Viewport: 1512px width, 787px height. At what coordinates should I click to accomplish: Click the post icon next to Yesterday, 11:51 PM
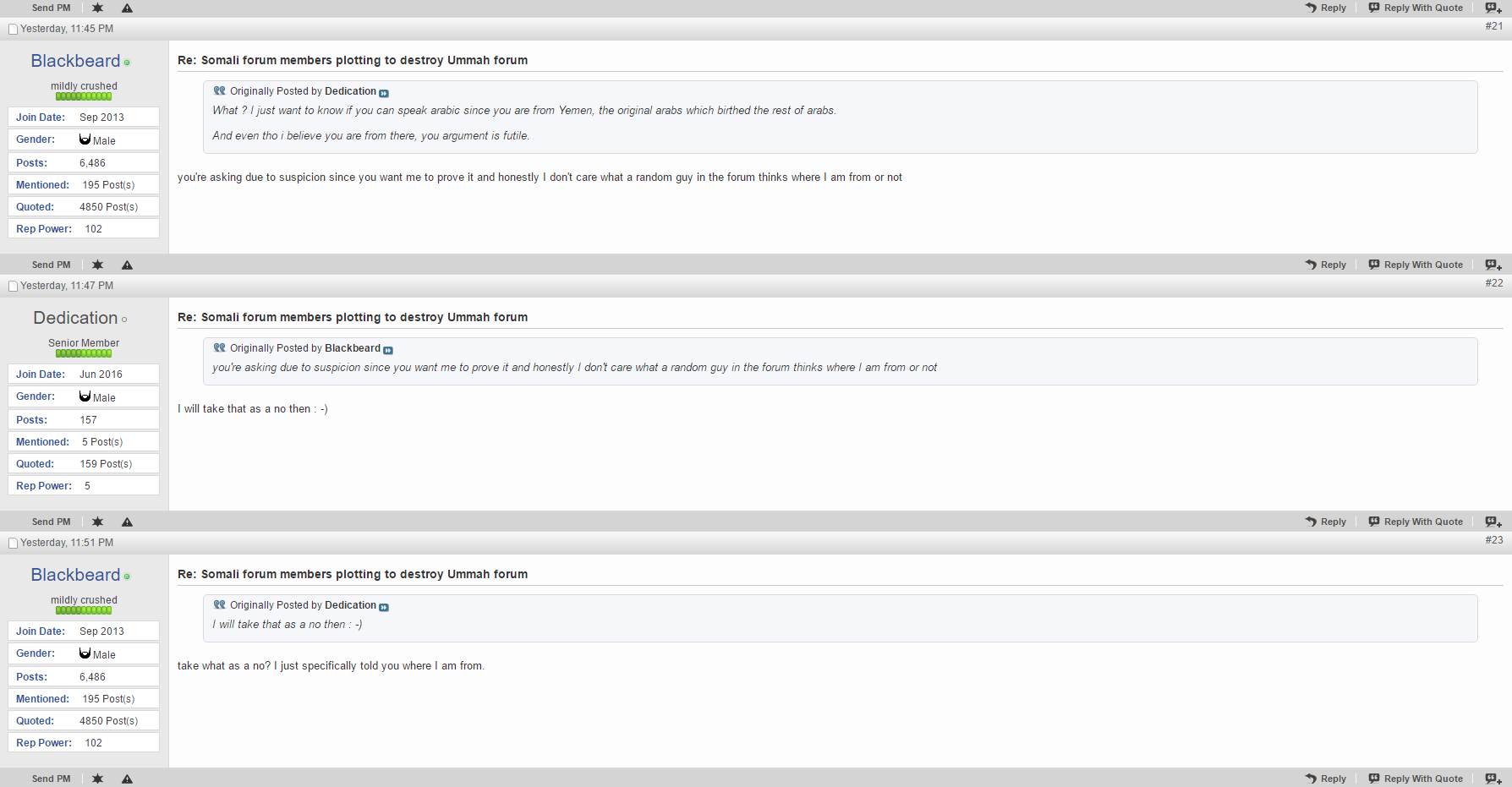pos(13,544)
